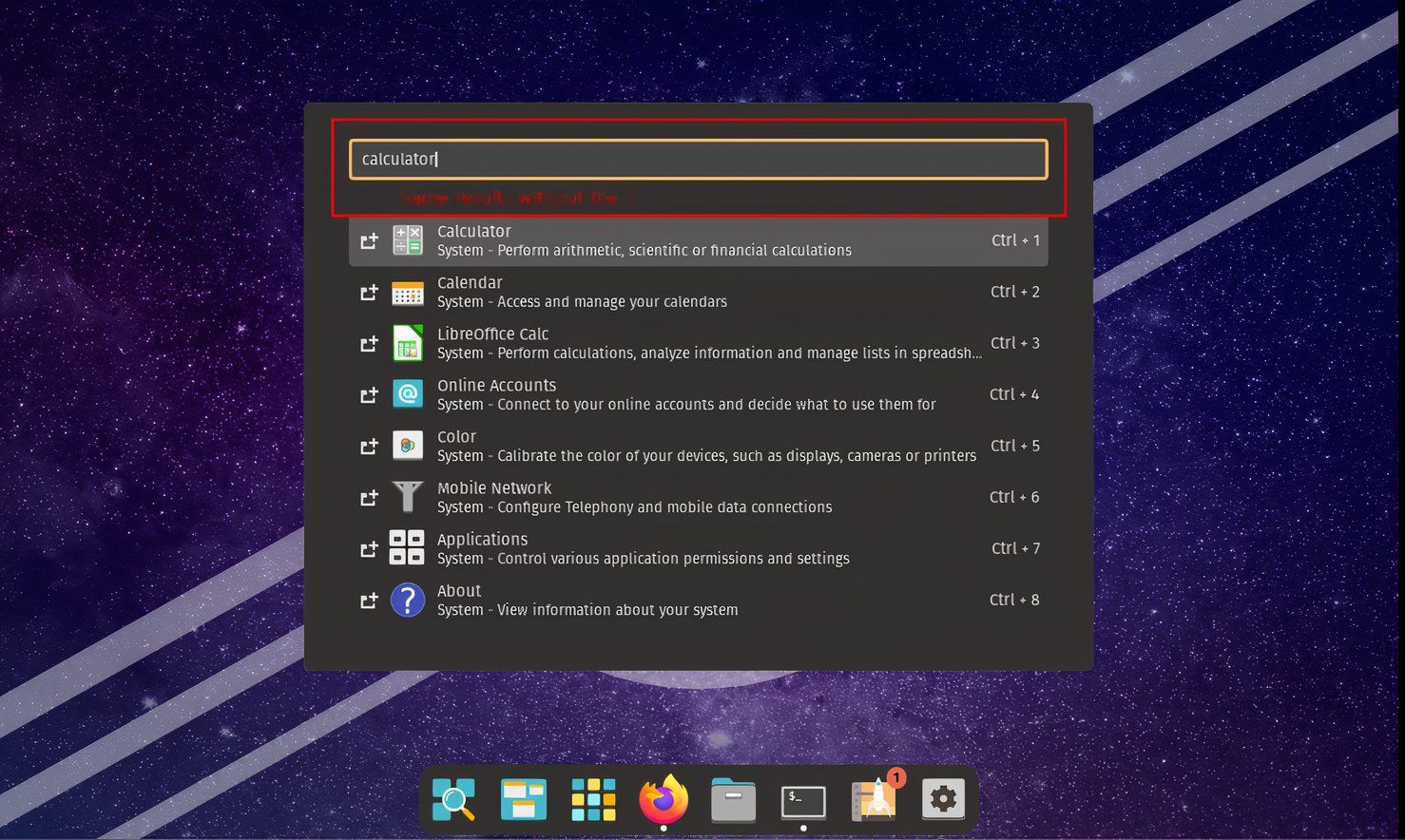1405x840 pixels.
Task: Open the terminal from the dock
Action: click(x=802, y=799)
